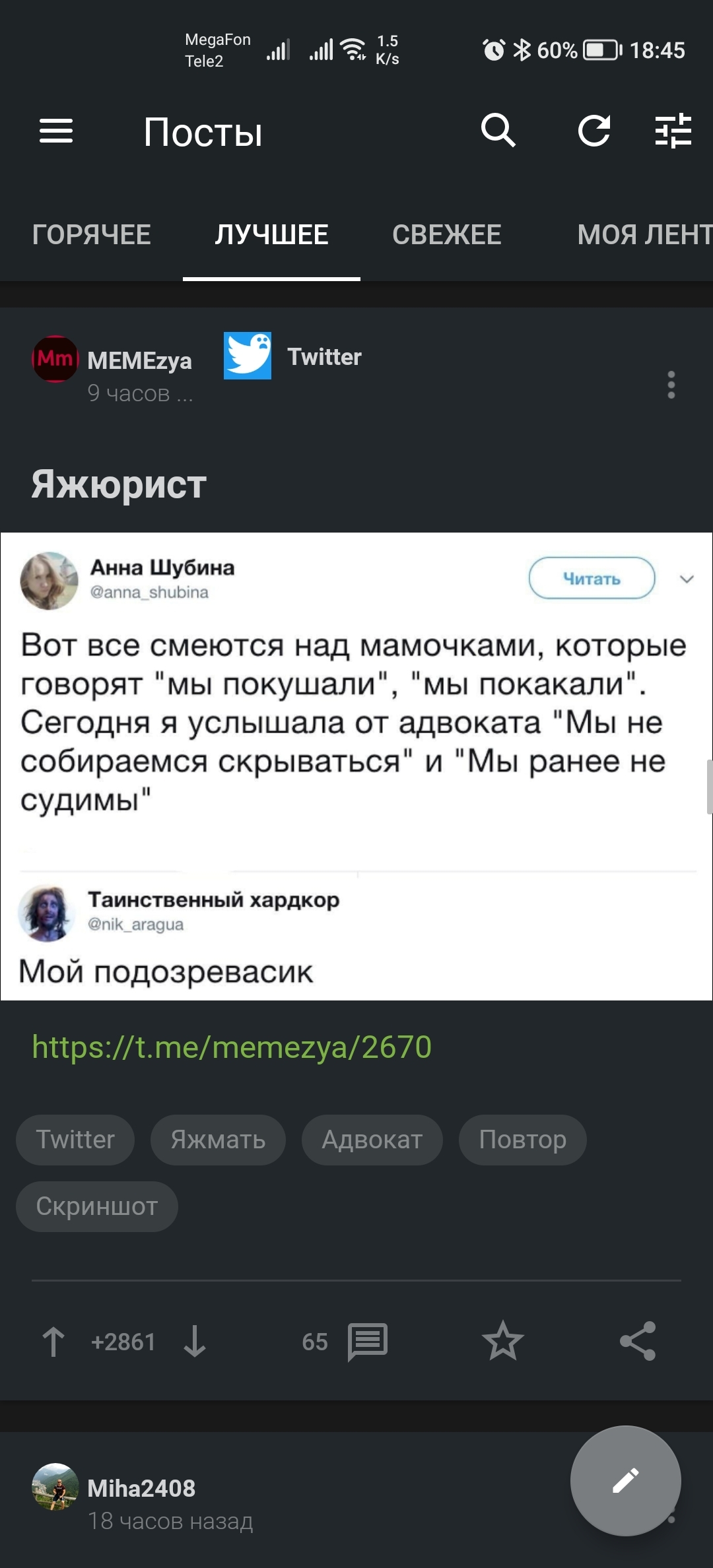713x1568 pixels.
Task: Open the МОЯ ЛЕНТА tab
Action: [644, 235]
